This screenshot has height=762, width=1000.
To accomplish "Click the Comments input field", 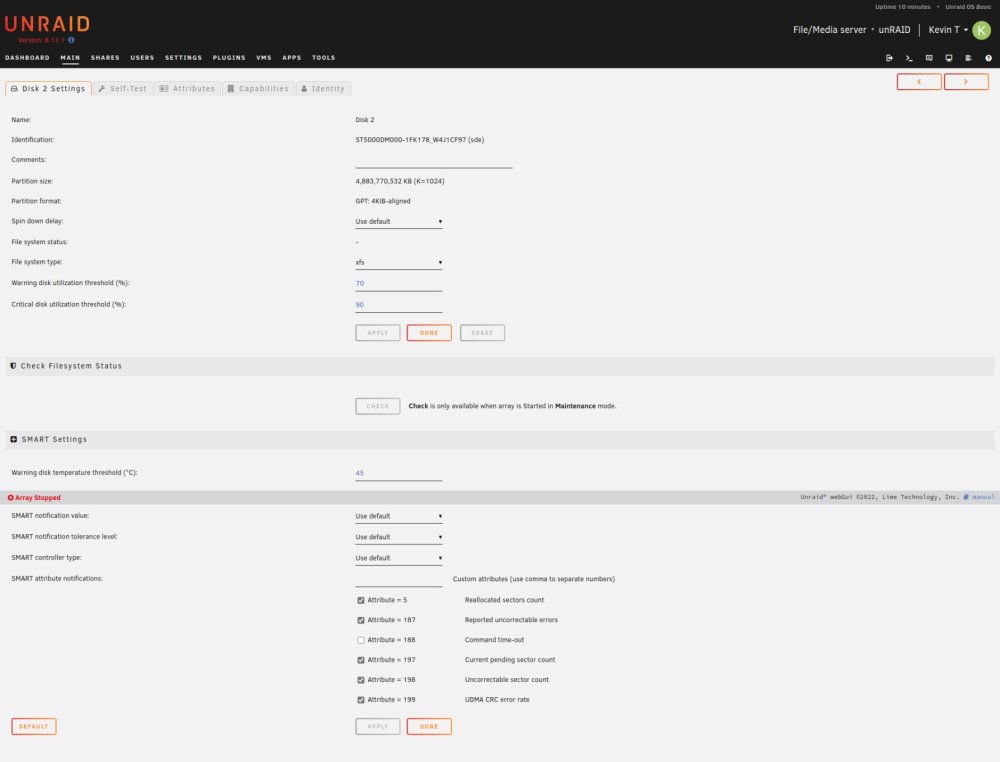I will (x=434, y=161).
